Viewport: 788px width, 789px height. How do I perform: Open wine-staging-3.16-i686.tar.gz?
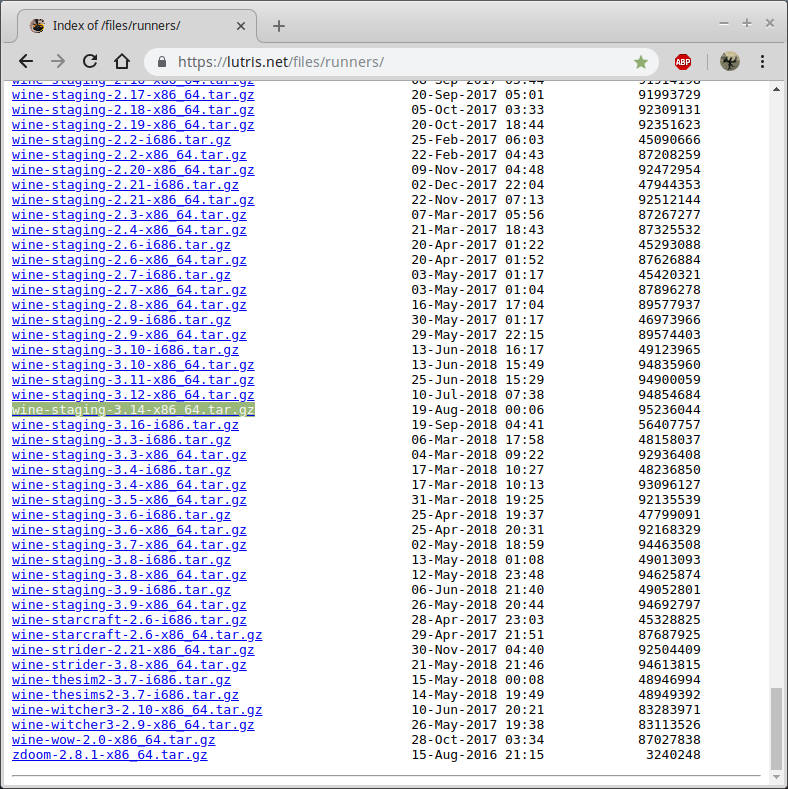(x=125, y=425)
